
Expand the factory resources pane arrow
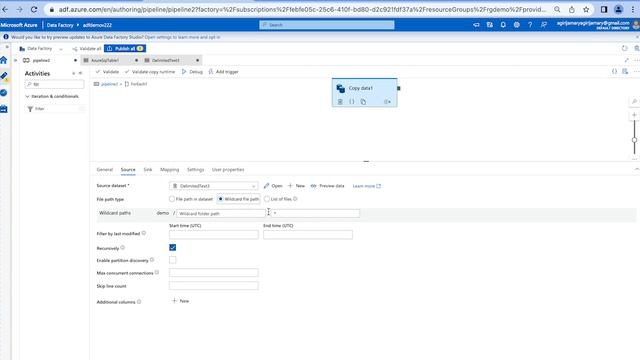point(16,60)
